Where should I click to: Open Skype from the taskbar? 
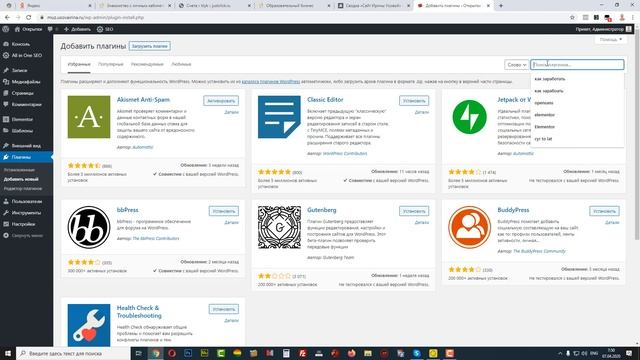coord(417,353)
